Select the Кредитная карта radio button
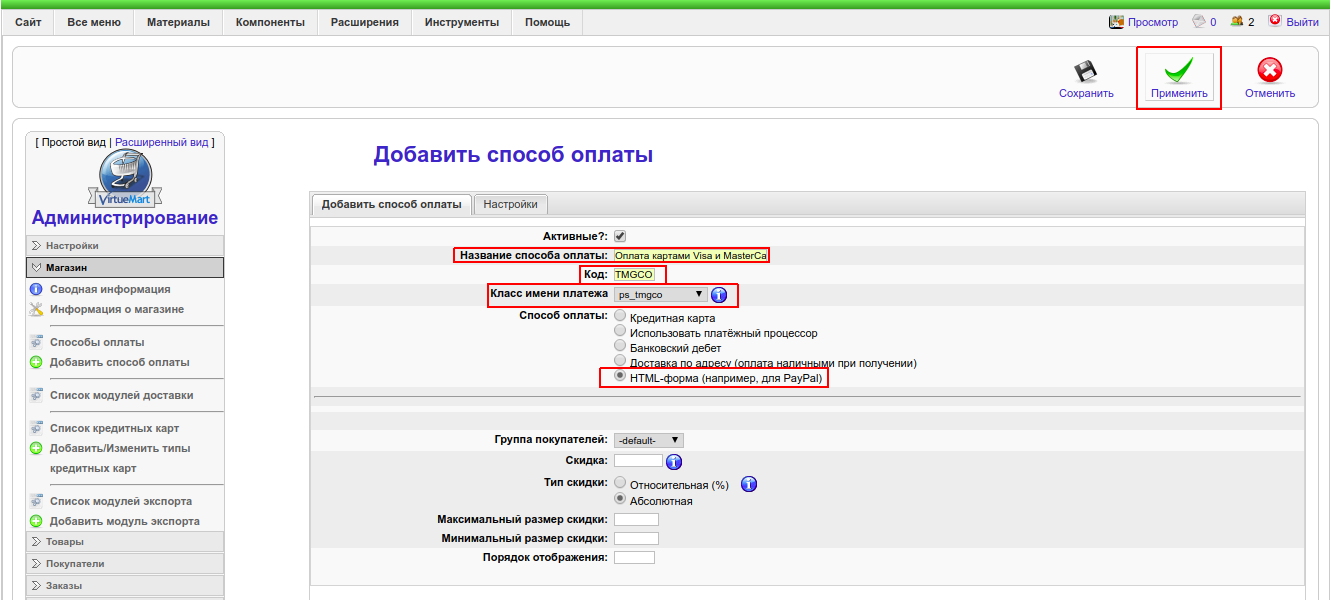 [620, 317]
